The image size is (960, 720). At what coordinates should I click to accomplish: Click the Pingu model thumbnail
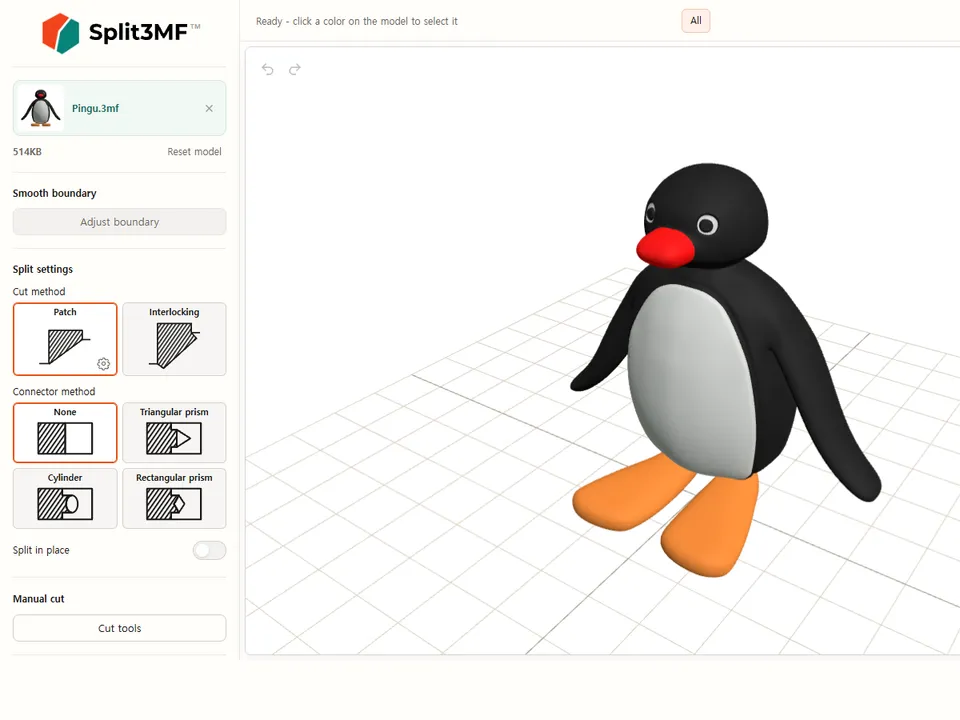(40, 108)
